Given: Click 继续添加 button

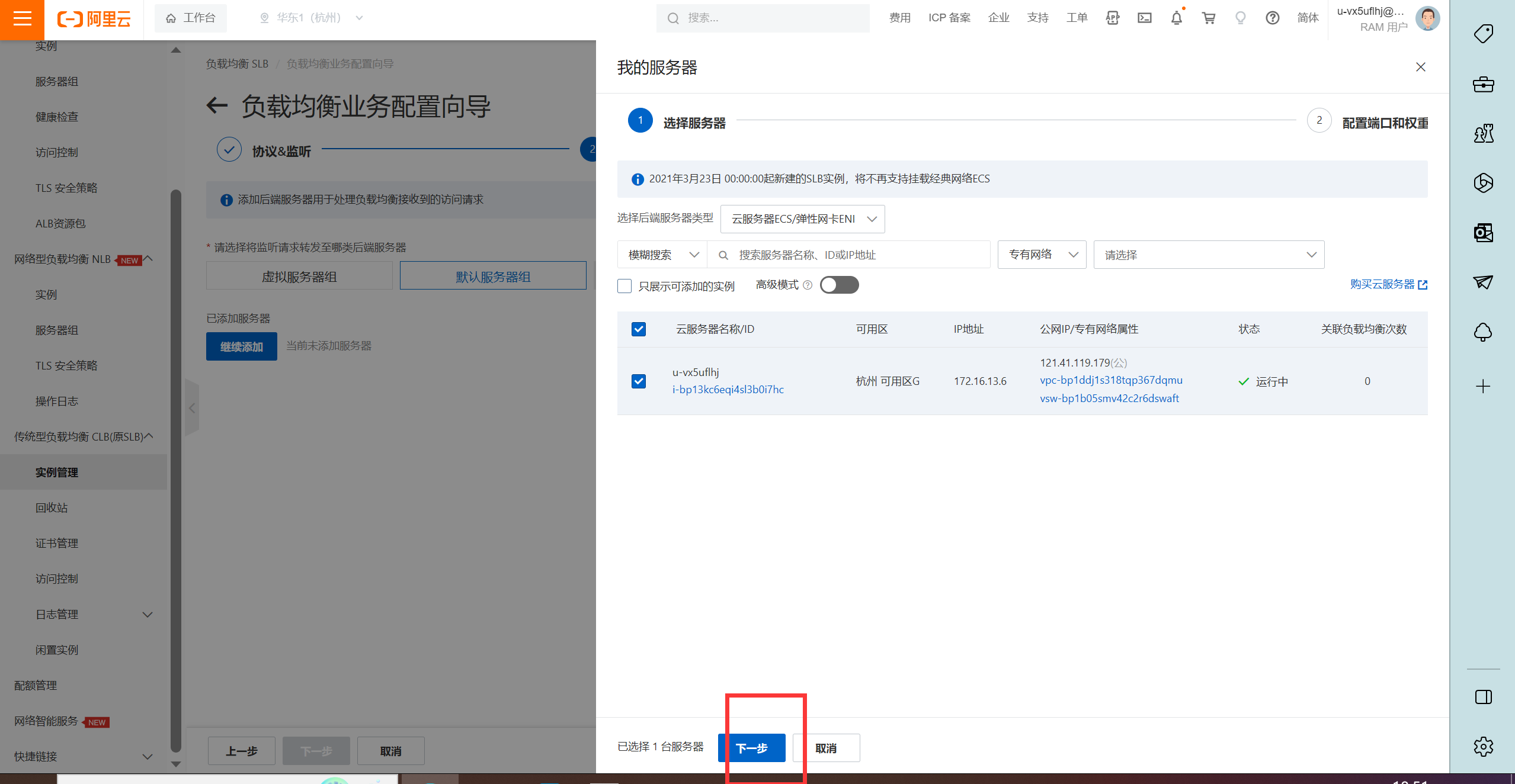Looking at the screenshot, I should tap(242, 346).
